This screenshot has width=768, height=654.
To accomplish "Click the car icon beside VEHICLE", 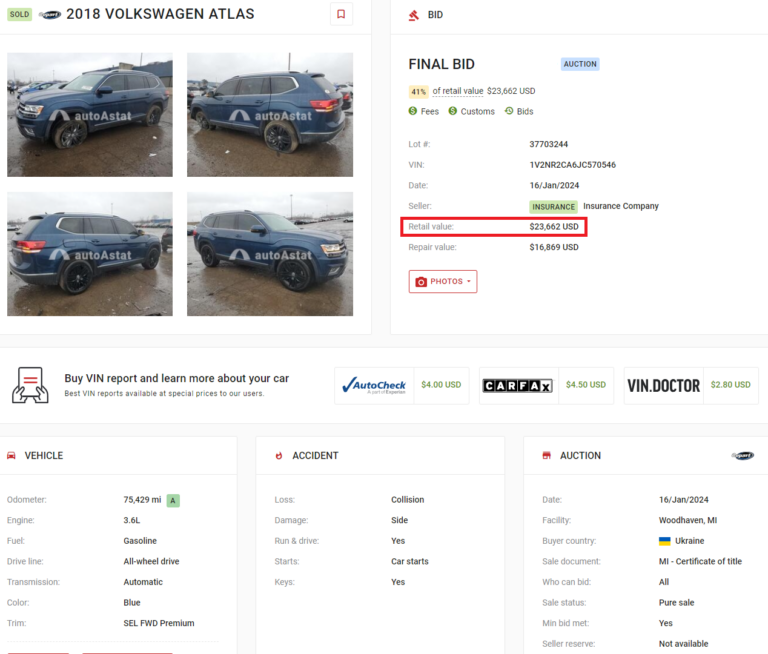I will [x=11, y=455].
